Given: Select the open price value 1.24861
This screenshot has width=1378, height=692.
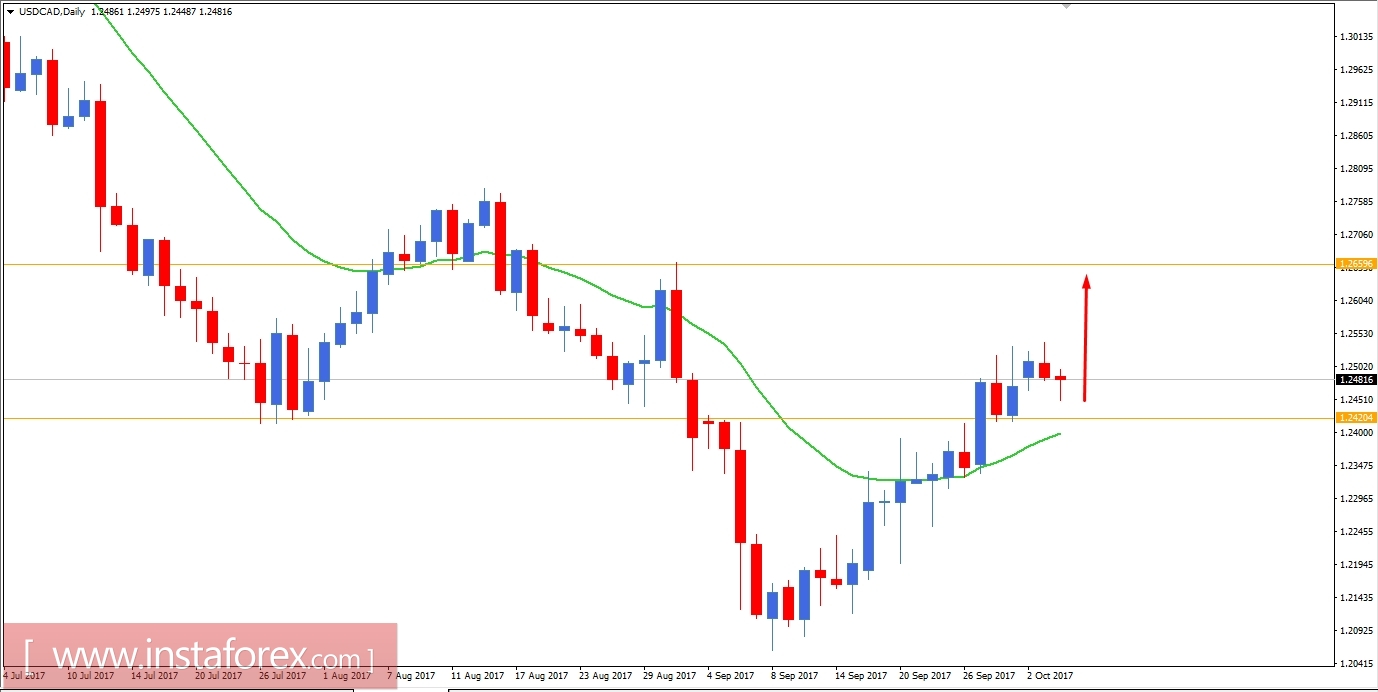Looking at the screenshot, I should 107,11.
